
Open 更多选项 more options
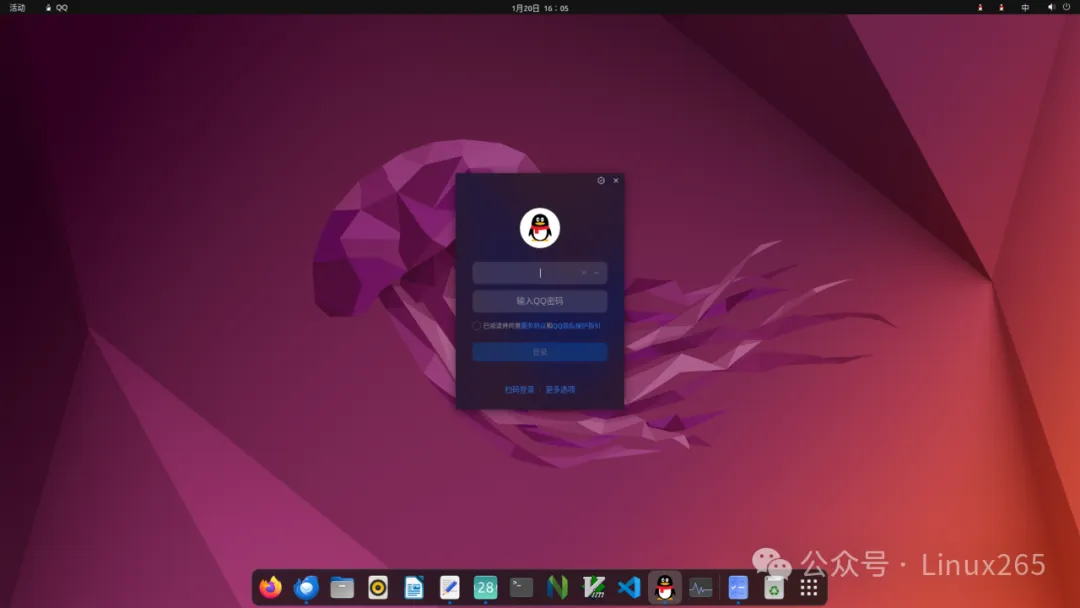pyautogui.click(x=560, y=390)
